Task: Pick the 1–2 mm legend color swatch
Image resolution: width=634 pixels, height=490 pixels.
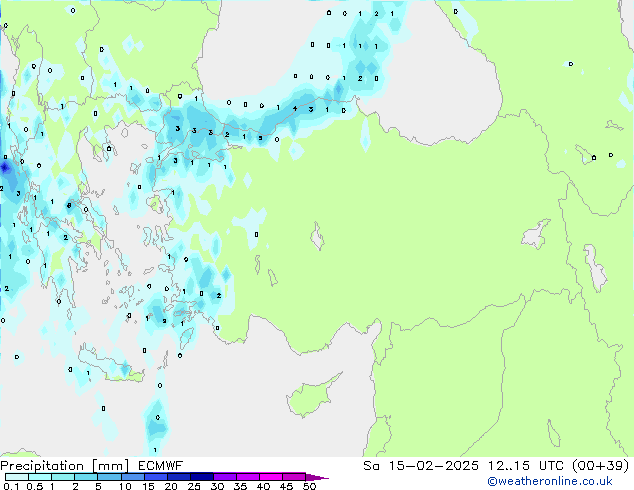Action: coord(63,477)
